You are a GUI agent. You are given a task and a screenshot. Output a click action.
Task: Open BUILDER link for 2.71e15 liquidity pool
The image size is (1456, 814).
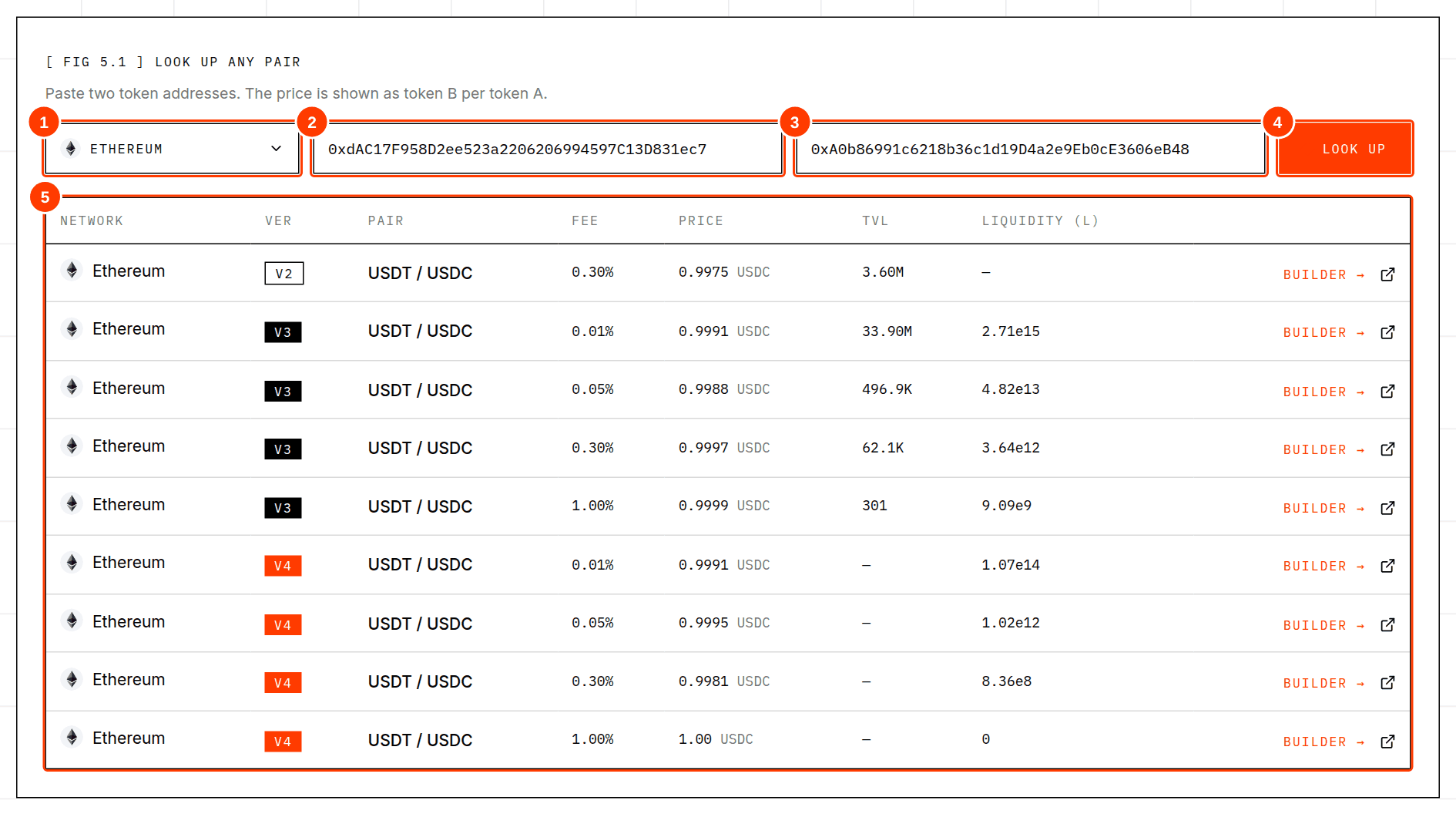click(x=1323, y=332)
